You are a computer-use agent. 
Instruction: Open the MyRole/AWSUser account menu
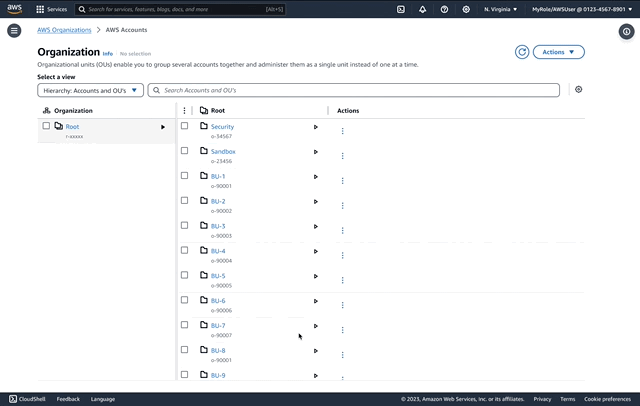tap(582, 9)
